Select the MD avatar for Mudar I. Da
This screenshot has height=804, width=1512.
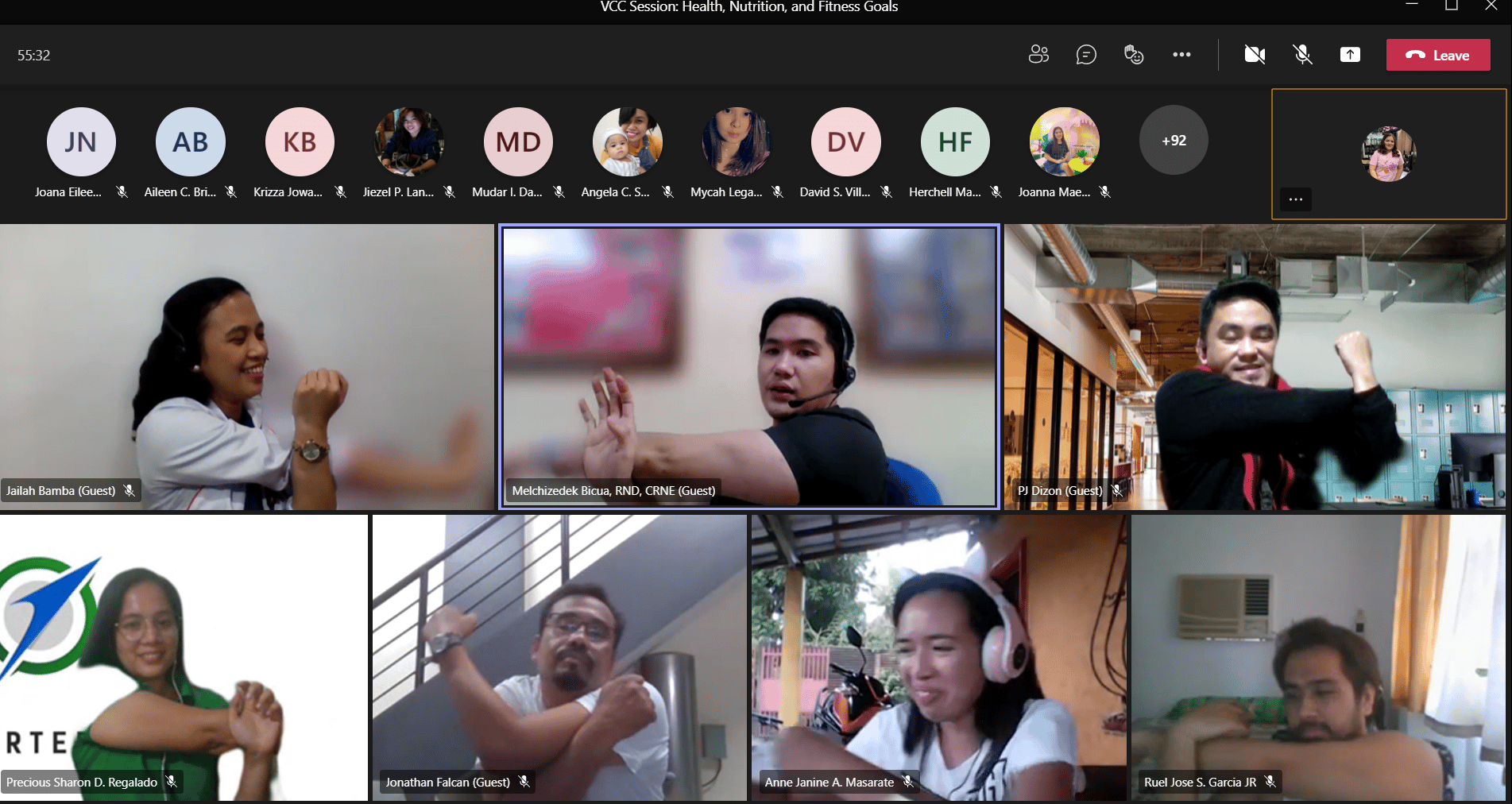518,141
